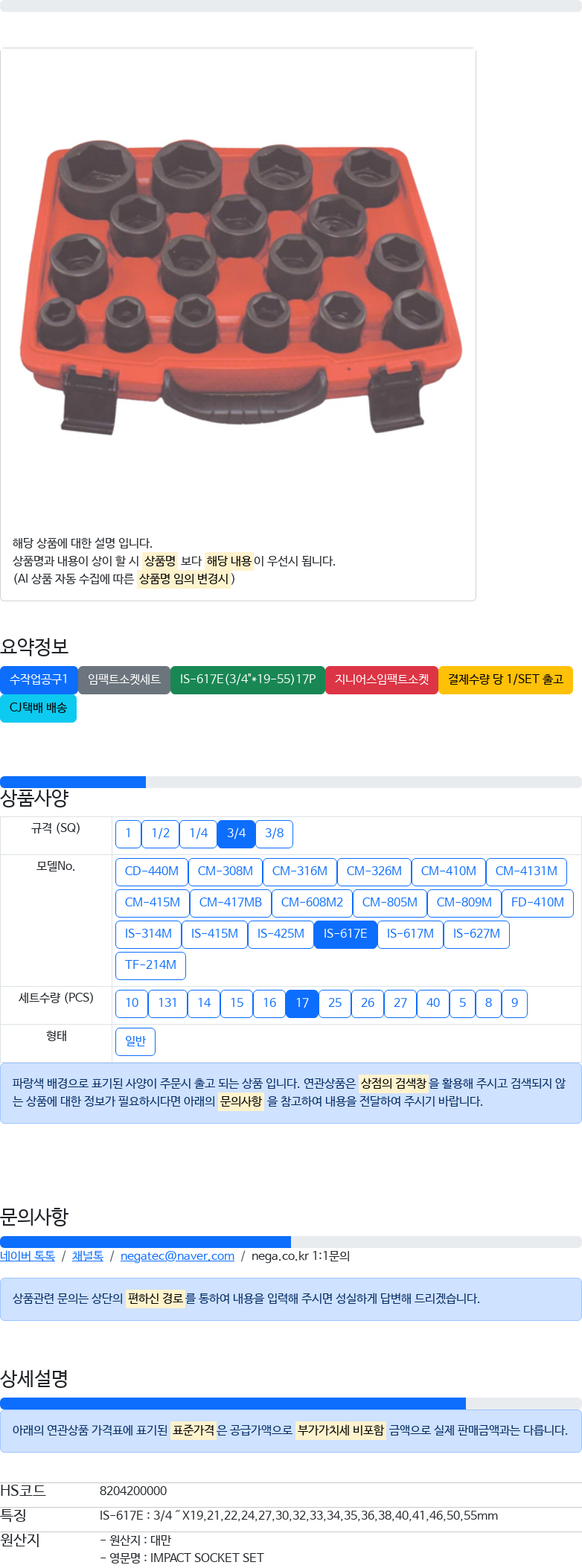Click the red 지니어스임팩트소켓 brand tag
Image resolution: width=582 pixels, height=1568 pixels.
pos(382,680)
